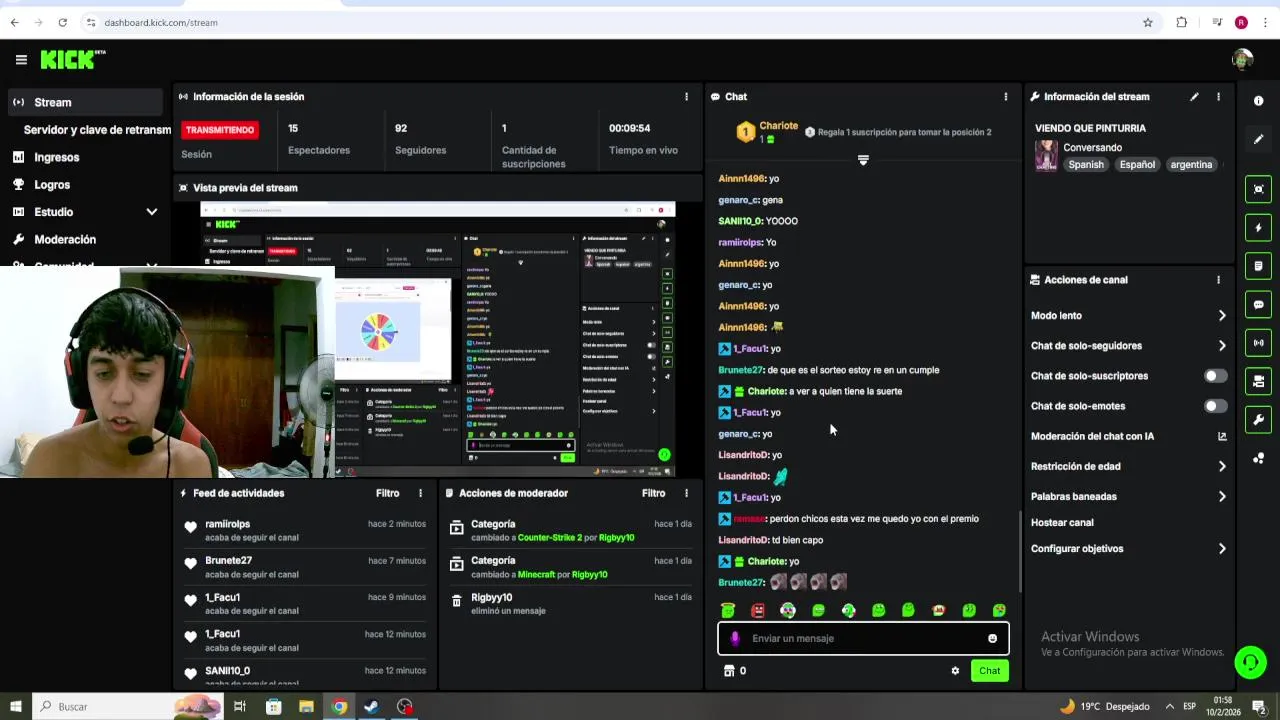Open Chrome from the taskbar
The height and width of the screenshot is (720, 1280).
[x=339, y=706]
